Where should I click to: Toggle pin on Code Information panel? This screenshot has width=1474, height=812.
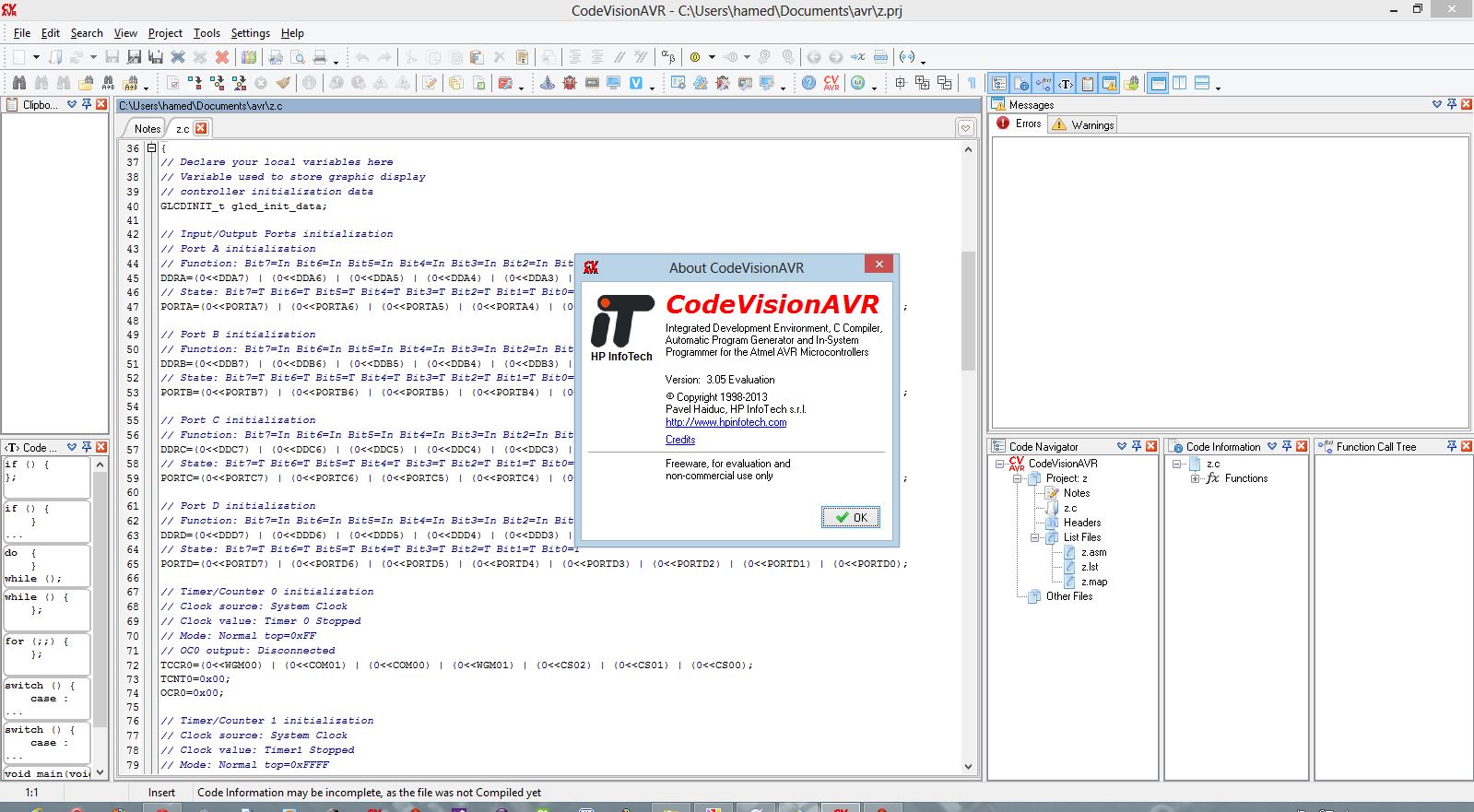pyautogui.click(x=1287, y=446)
